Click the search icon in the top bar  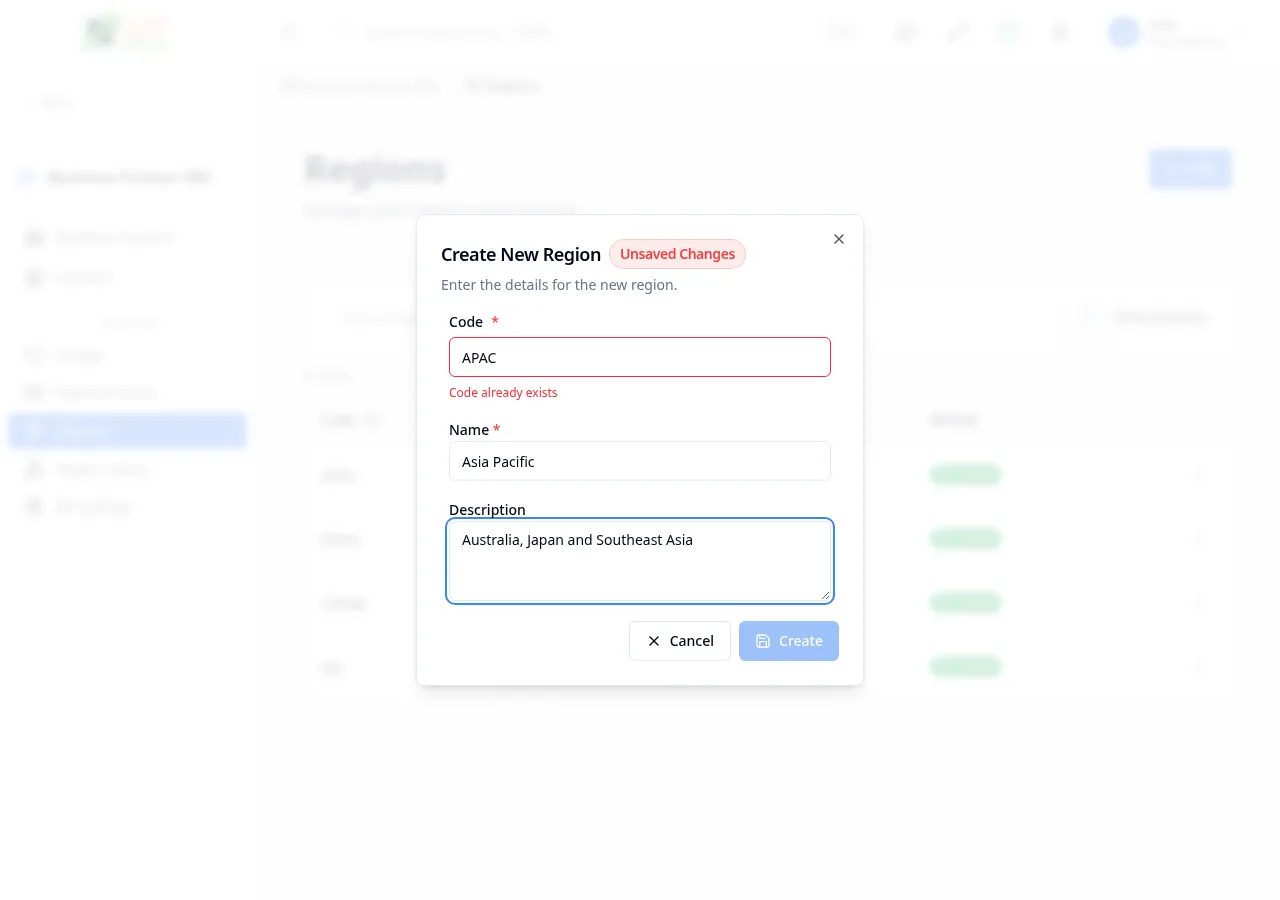click(x=344, y=32)
